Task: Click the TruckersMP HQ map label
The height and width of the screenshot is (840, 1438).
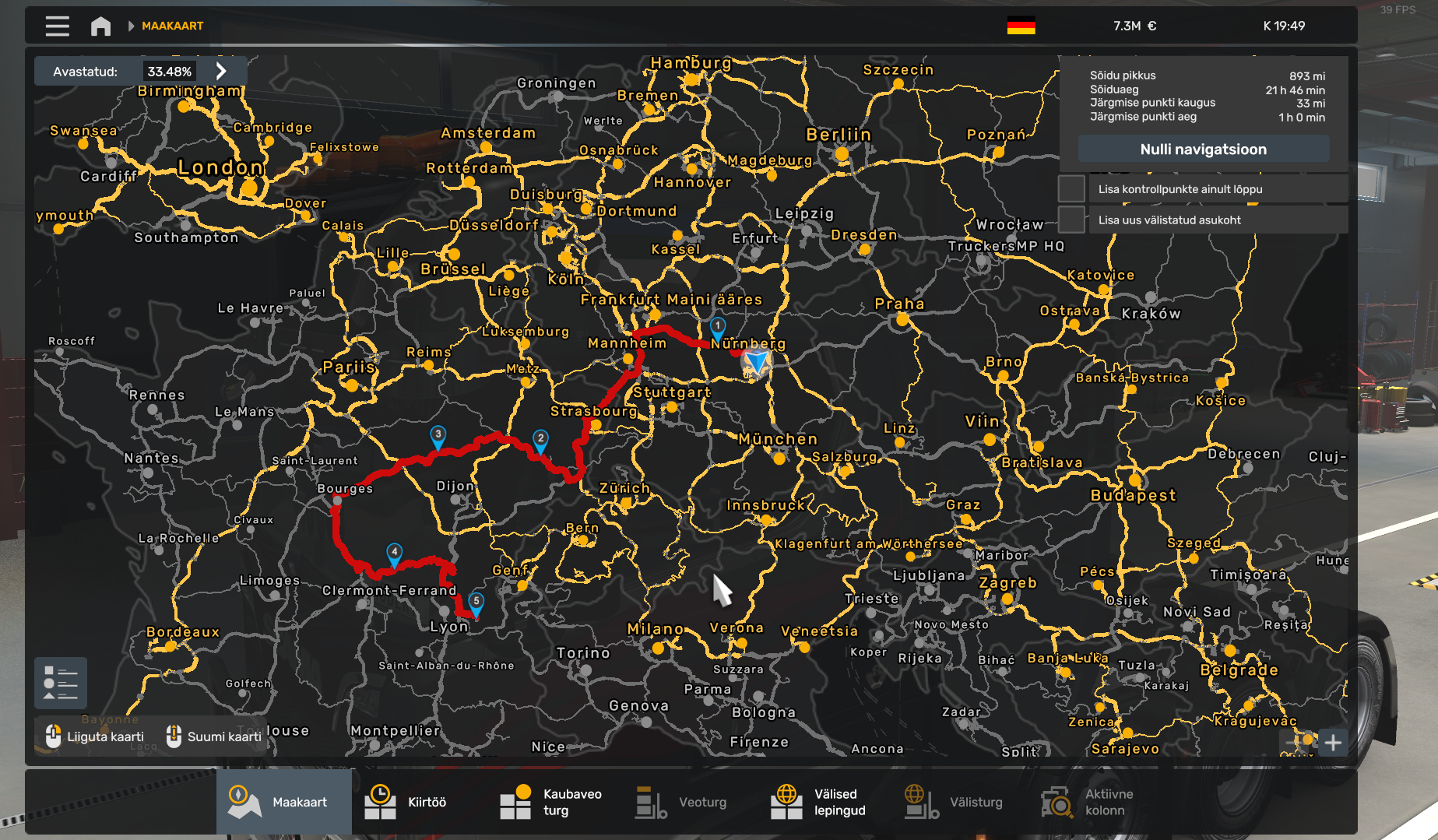Action: [1006, 246]
